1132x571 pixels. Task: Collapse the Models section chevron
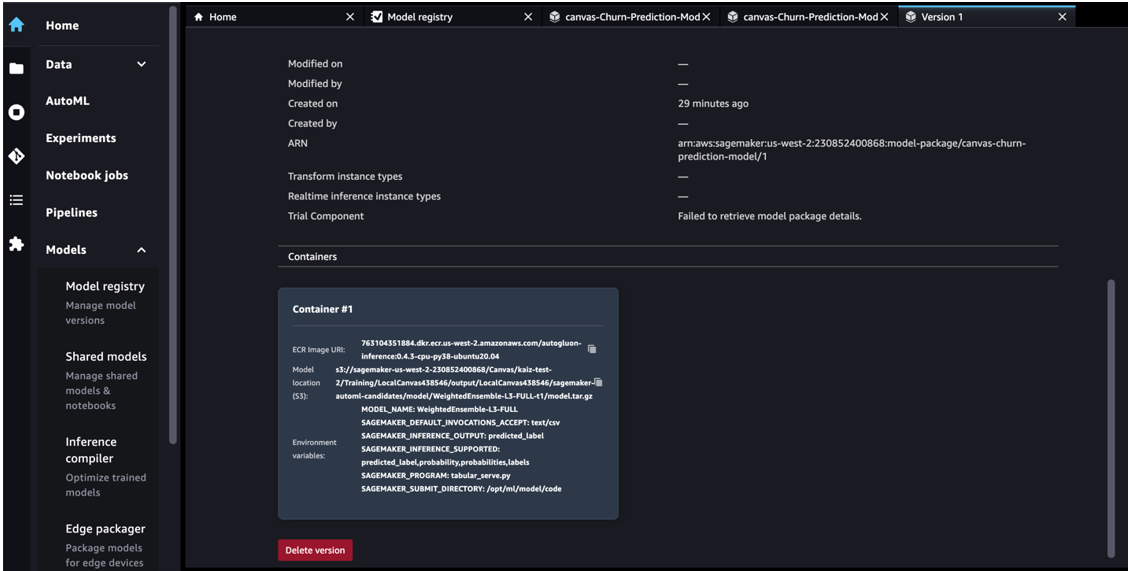[142, 250]
